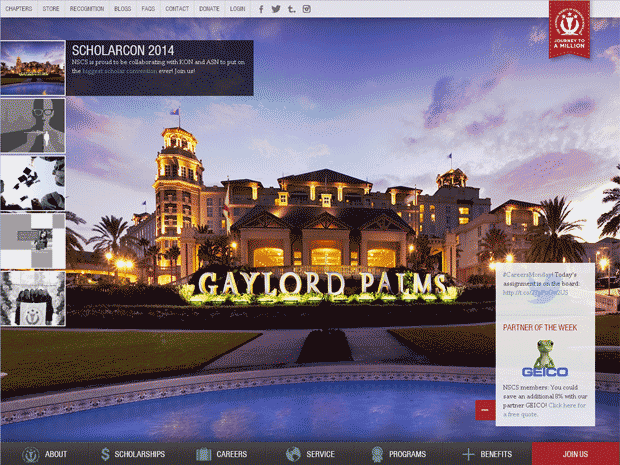Open the Recognition menu item
Image resolution: width=620 pixels, height=465 pixels.
point(87,9)
